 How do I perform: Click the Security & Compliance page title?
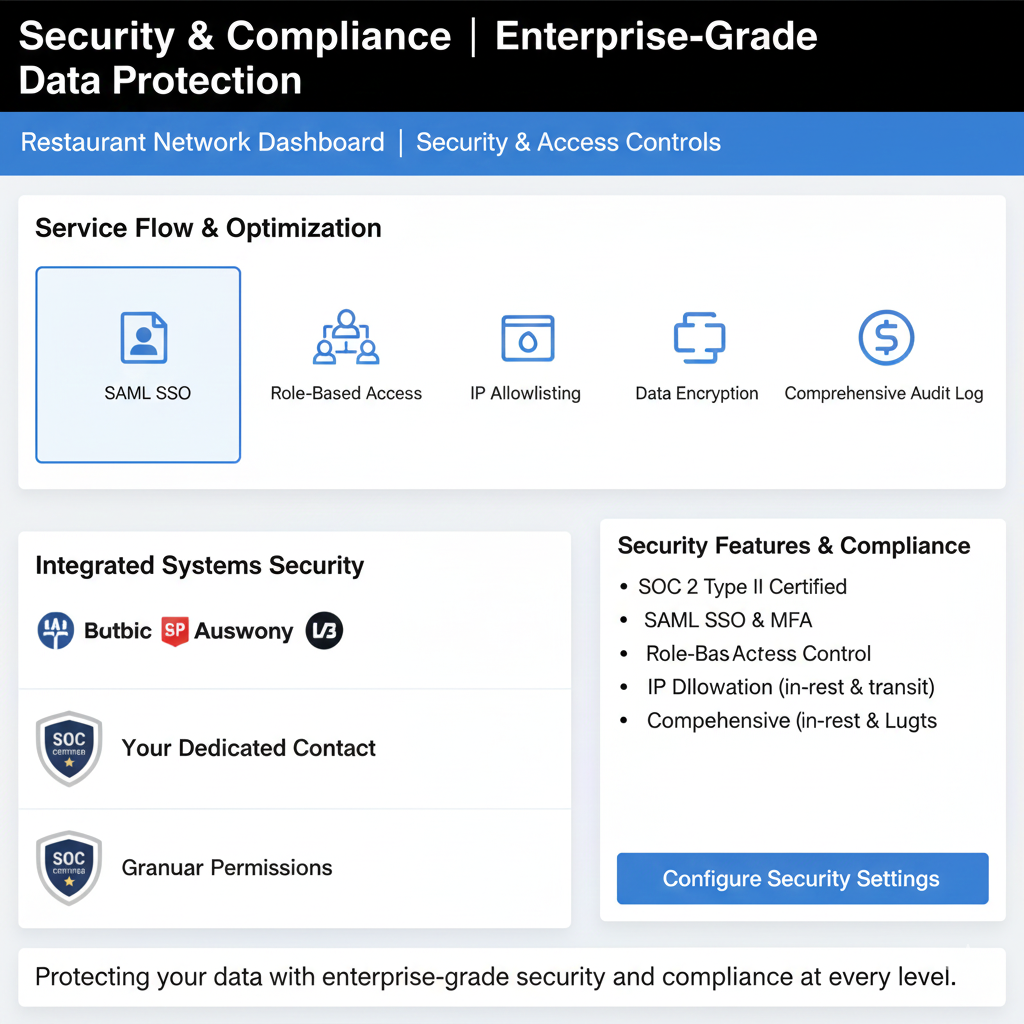[418, 57]
